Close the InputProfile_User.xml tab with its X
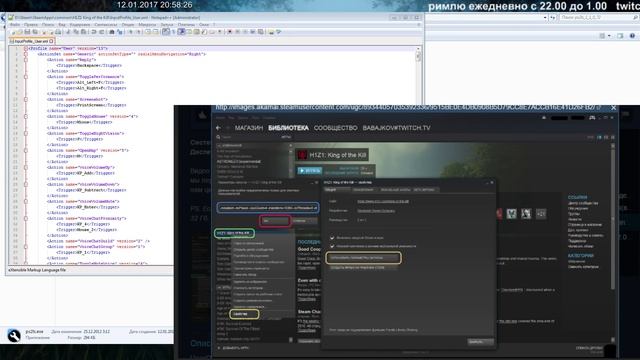Screen dimensions: 640x360 coord(51,41)
